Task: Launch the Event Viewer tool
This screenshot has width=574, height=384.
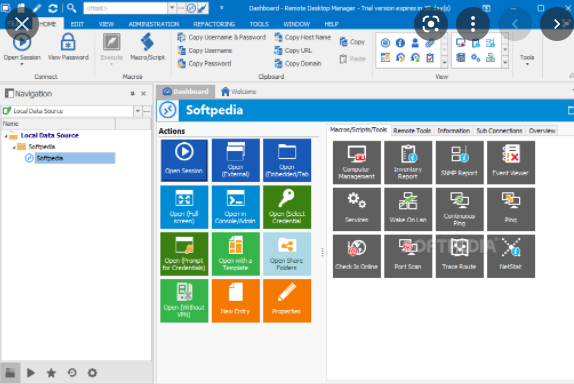Action: 511,163
